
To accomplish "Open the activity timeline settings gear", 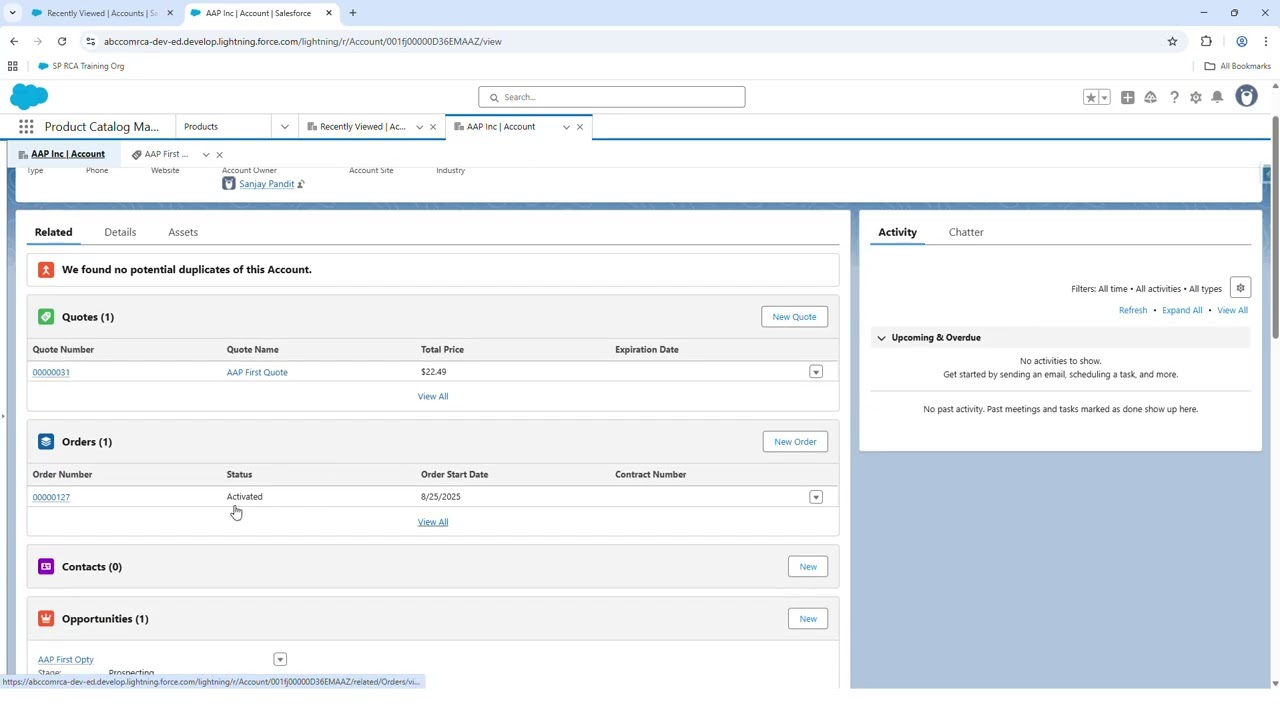I will click(1240, 288).
